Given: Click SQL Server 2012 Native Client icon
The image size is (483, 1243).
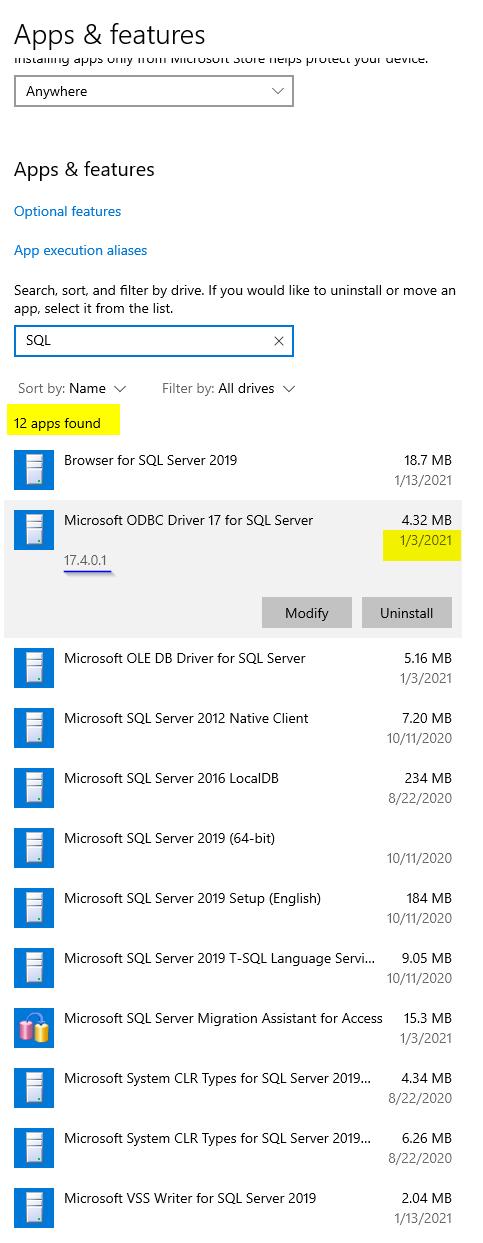Looking at the screenshot, I should [x=34, y=728].
